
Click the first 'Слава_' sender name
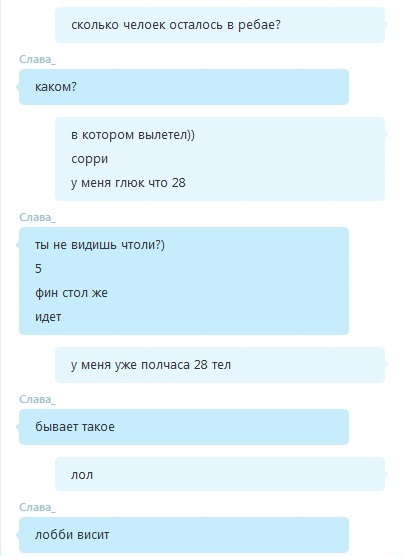point(37,59)
